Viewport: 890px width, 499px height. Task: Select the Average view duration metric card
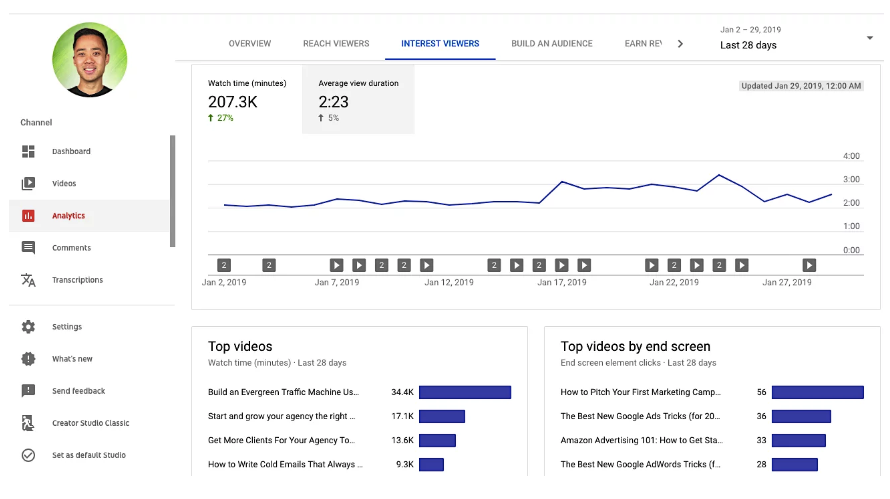[x=358, y=100]
